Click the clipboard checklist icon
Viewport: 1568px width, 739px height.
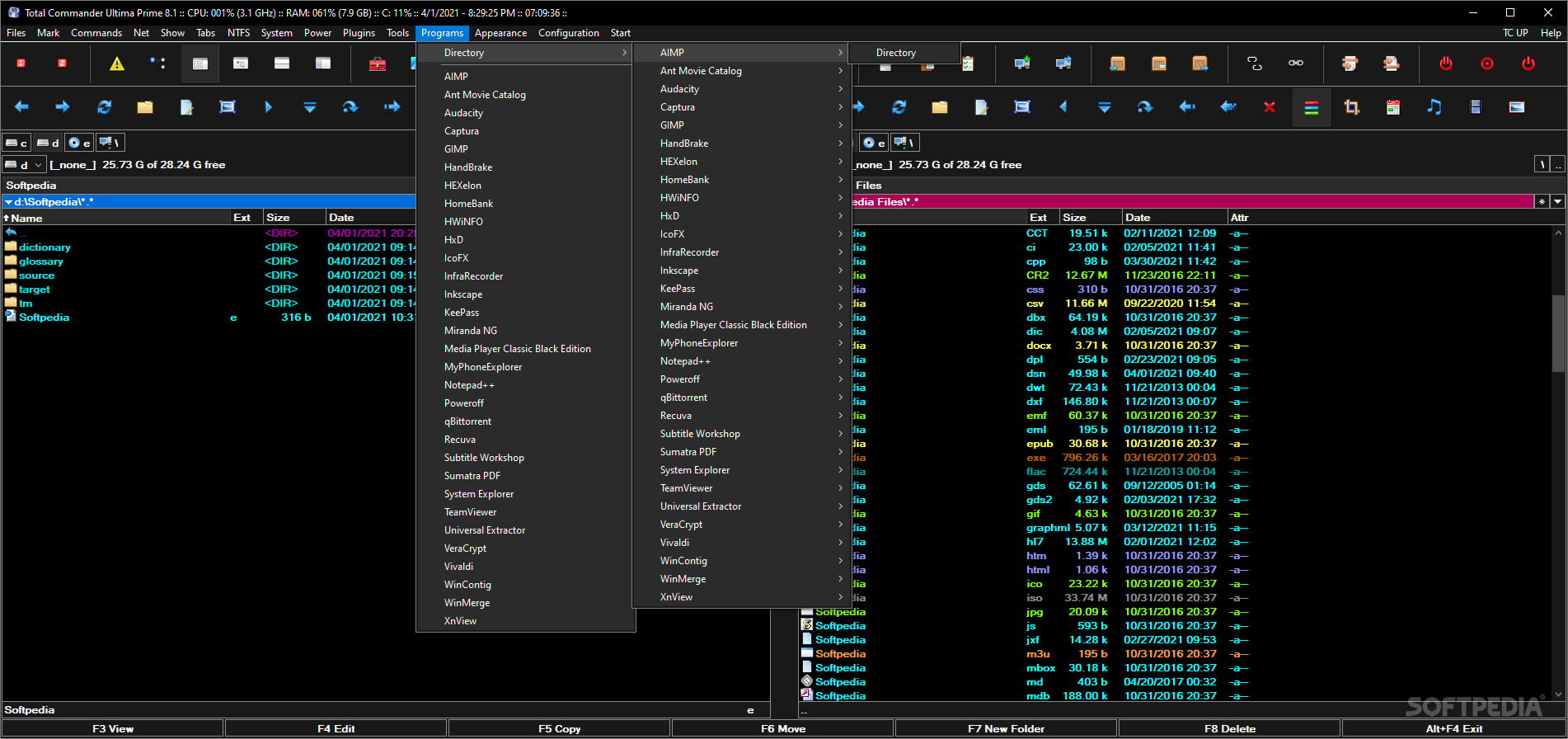click(x=968, y=64)
